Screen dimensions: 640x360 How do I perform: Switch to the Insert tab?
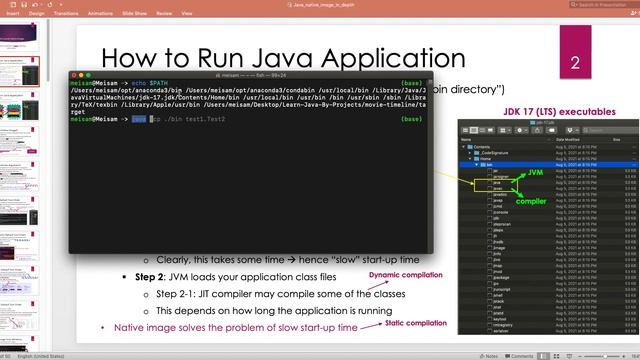(x=13, y=13)
